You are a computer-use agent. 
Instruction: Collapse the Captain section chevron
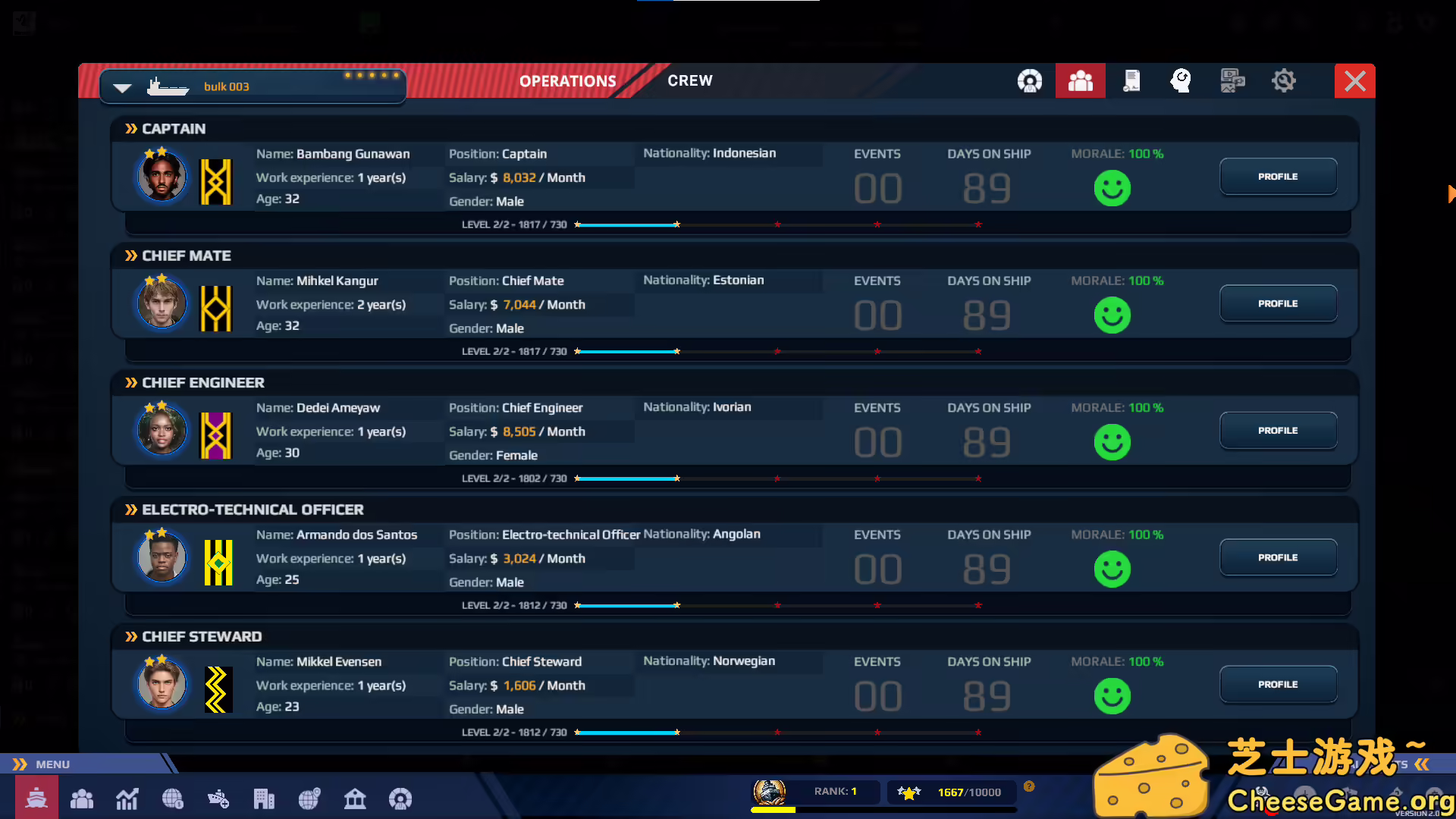pos(131,129)
